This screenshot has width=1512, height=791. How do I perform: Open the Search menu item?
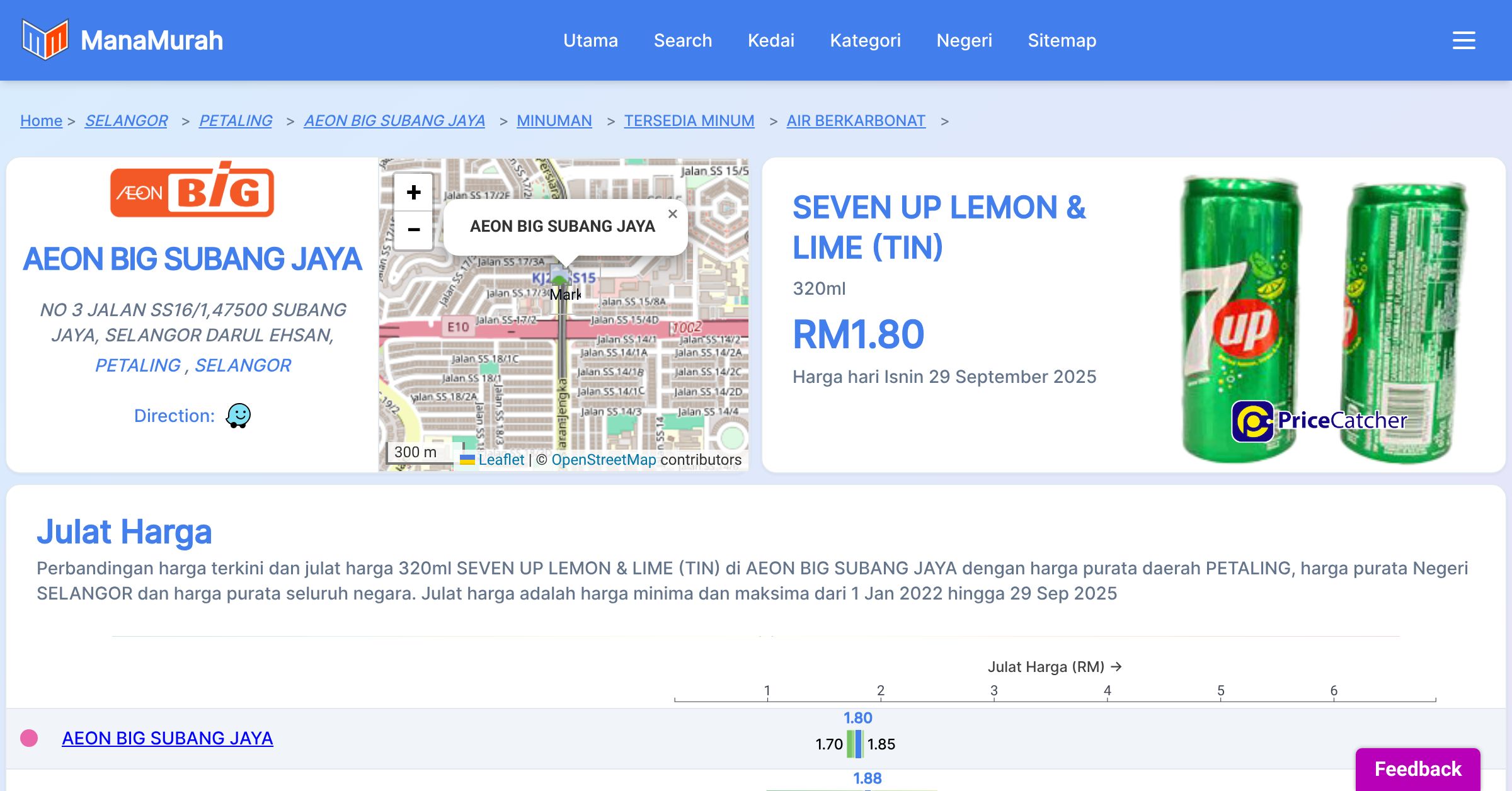[683, 40]
